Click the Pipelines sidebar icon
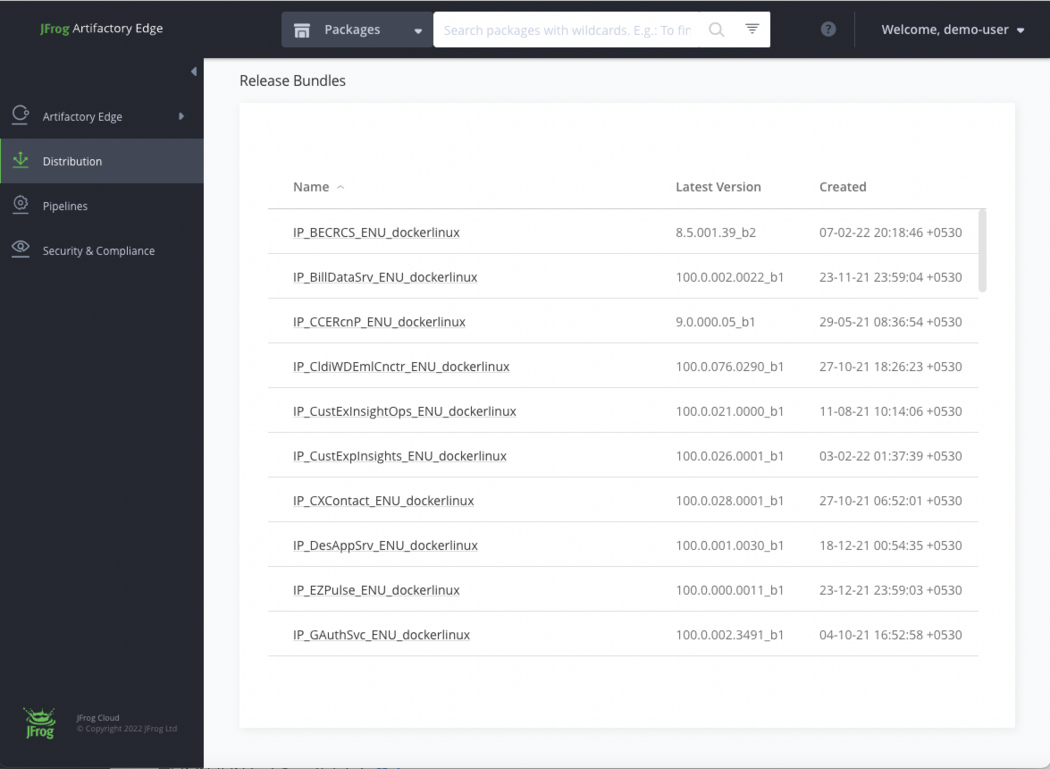 coord(21,205)
